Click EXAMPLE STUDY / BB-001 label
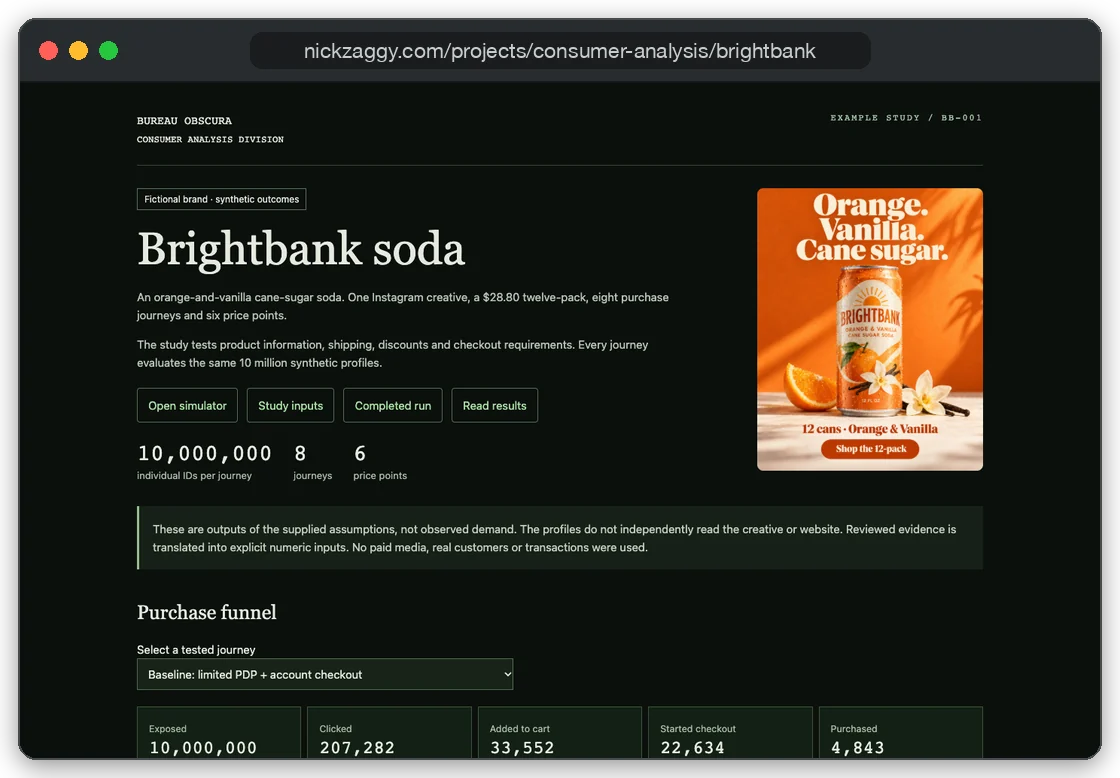 pyautogui.click(x=906, y=118)
